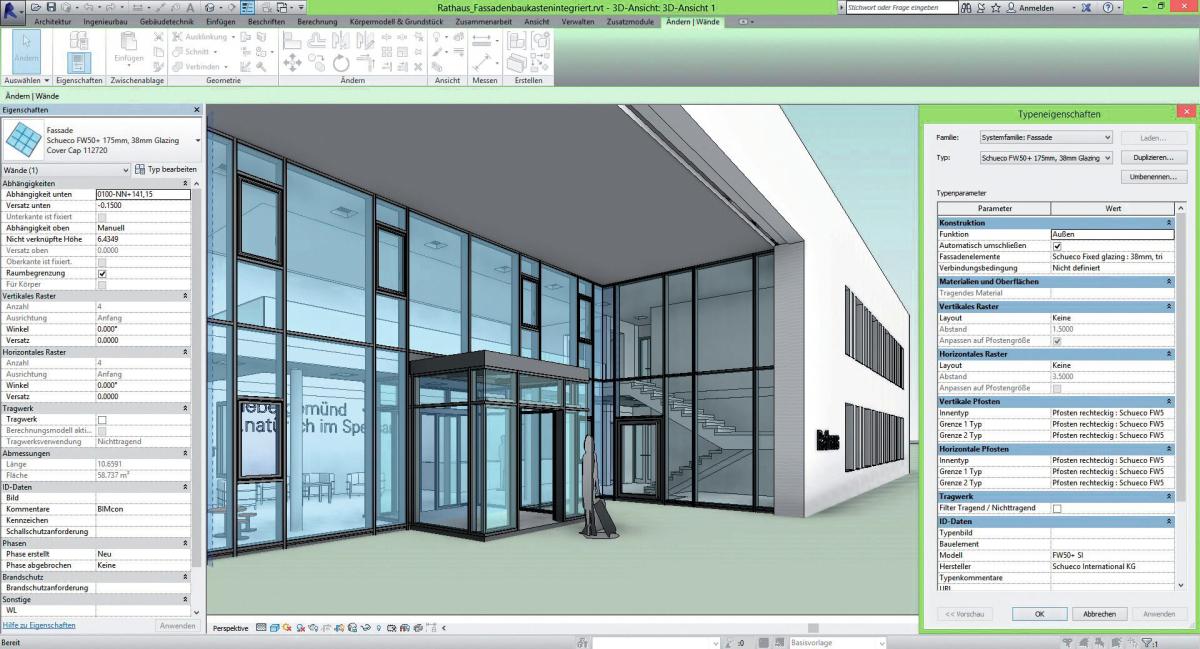The image size is (1200, 649).
Task: Click the Kommentare value BIMcon
Action: coord(142,509)
